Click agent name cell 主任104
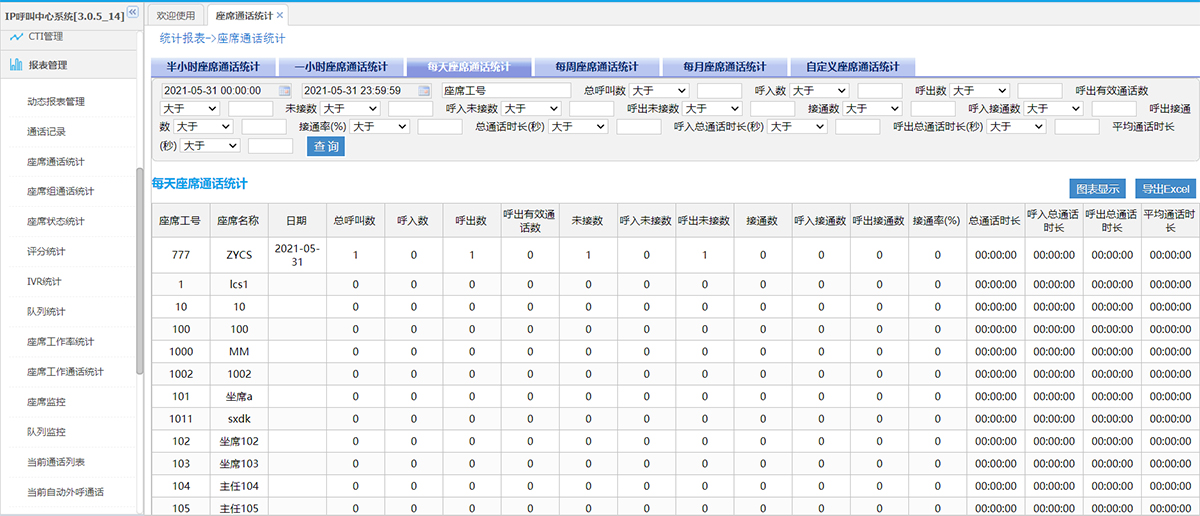The image size is (1200, 516). [239, 485]
